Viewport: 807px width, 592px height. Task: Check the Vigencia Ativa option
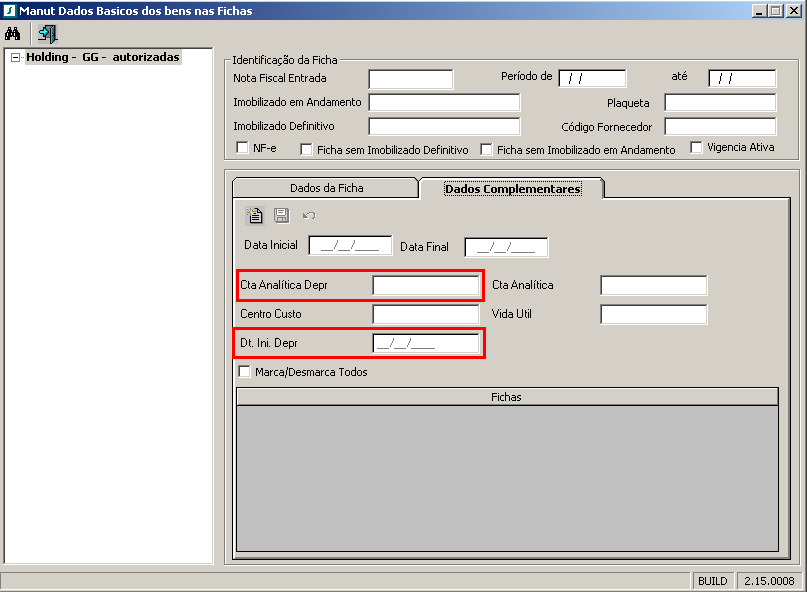(x=697, y=148)
